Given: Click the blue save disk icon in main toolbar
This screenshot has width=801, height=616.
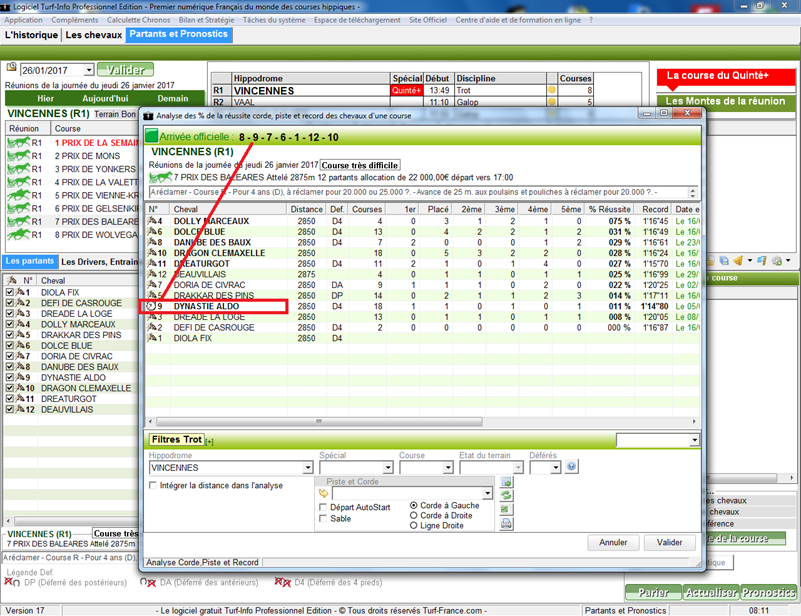Looking at the screenshot, I should click(724, 260).
